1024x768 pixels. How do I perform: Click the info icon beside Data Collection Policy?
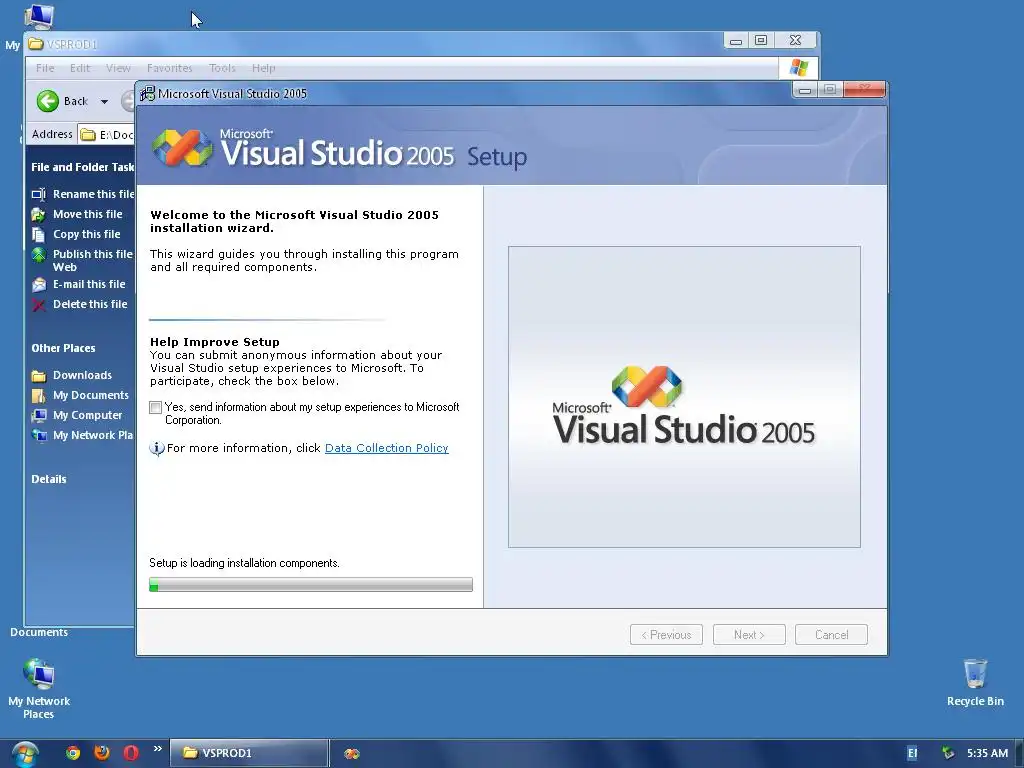tap(157, 449)
